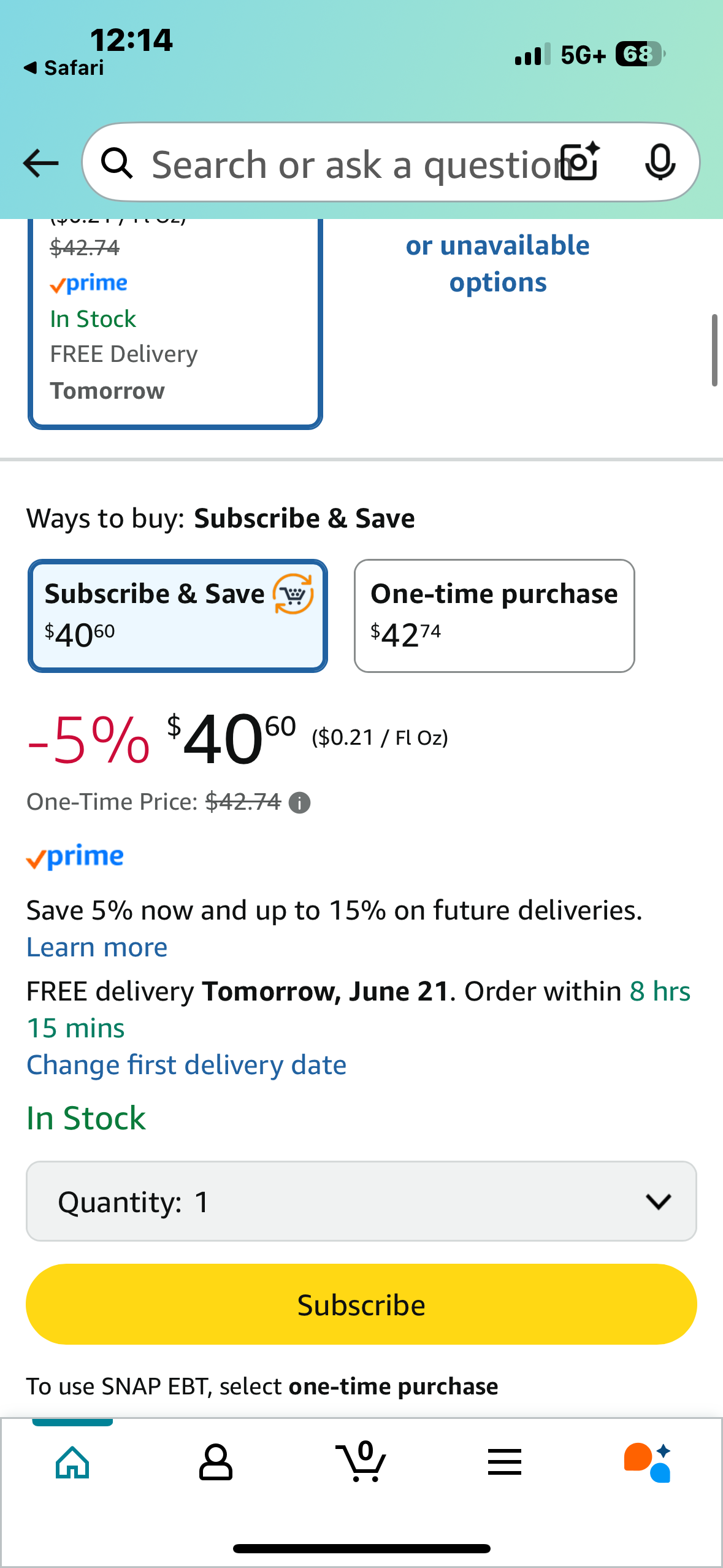Click the page scrollbar handle
Viewport: 723px width, 1568px height.
pyautogui.click(x=714, y=350)
